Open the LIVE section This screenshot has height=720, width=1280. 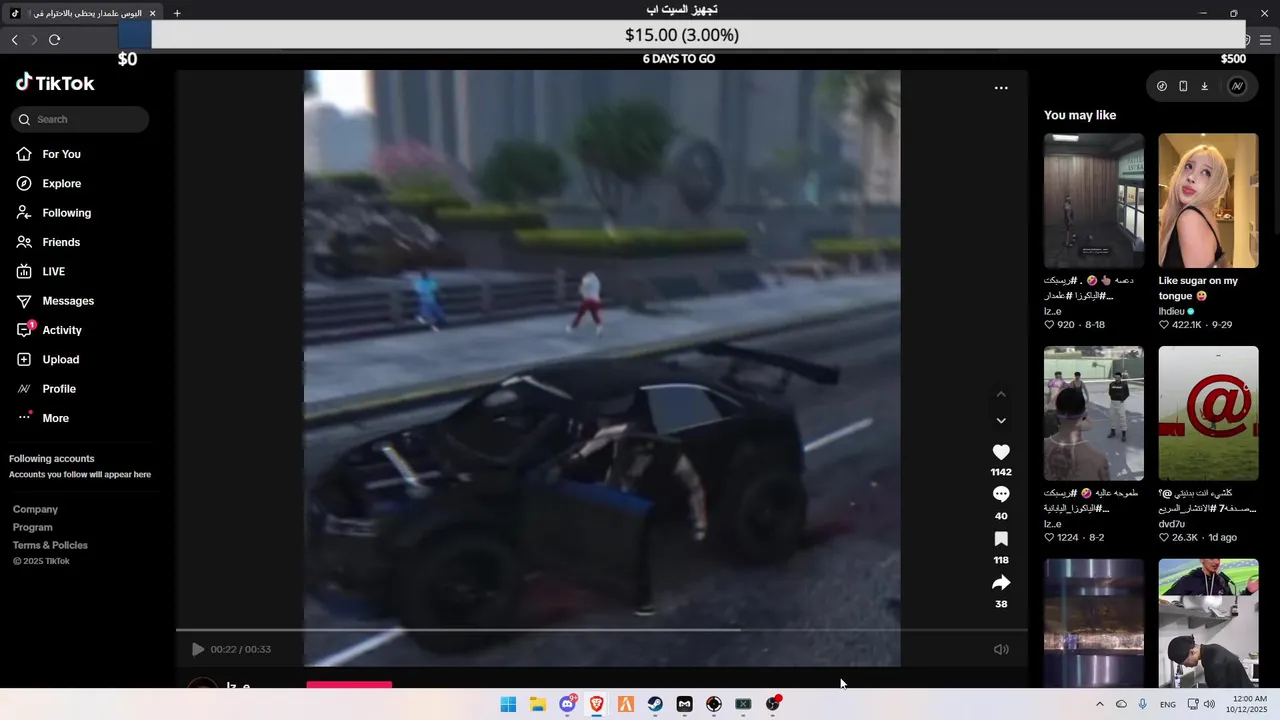point(53,271)
